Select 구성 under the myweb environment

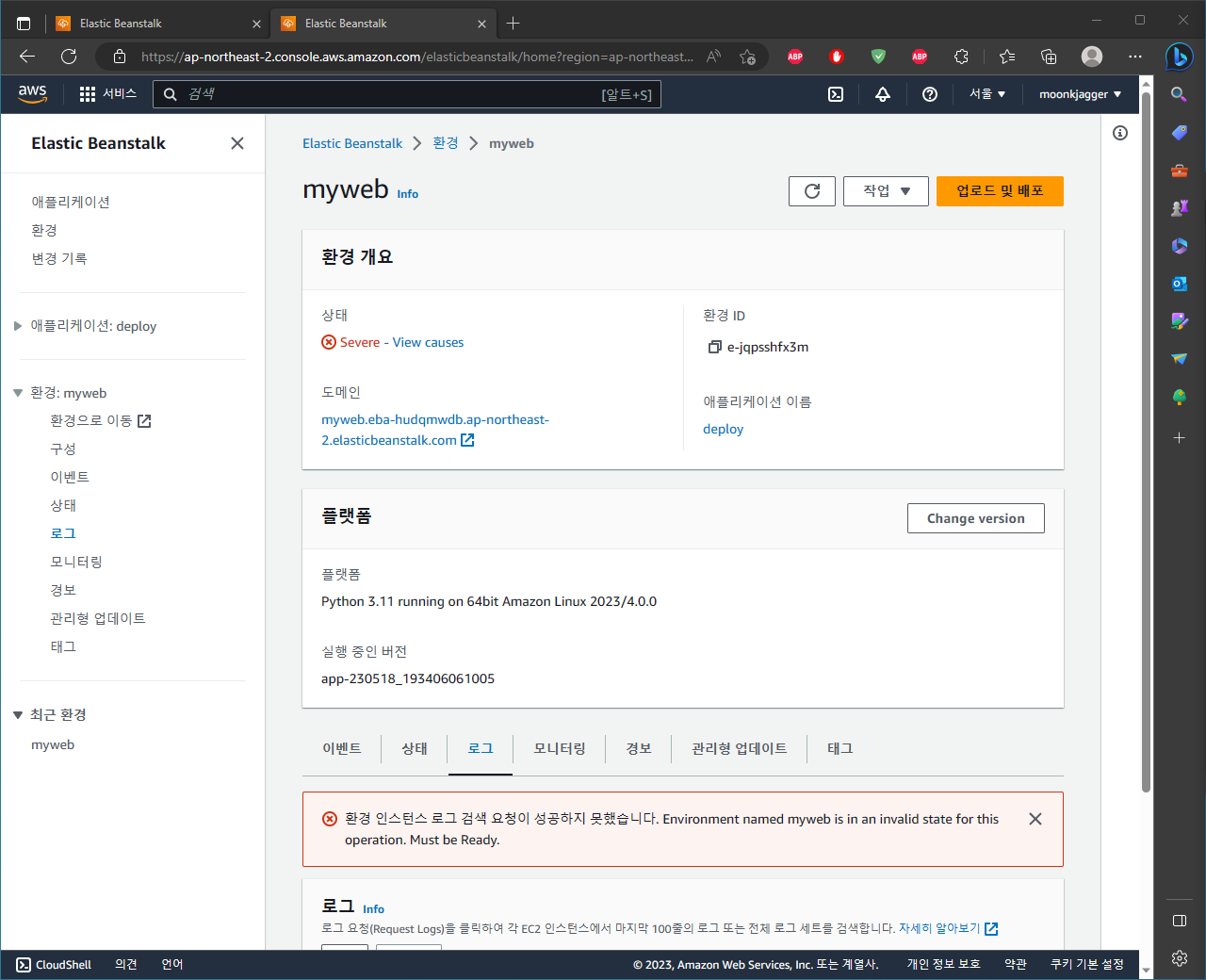click(63, 449)
